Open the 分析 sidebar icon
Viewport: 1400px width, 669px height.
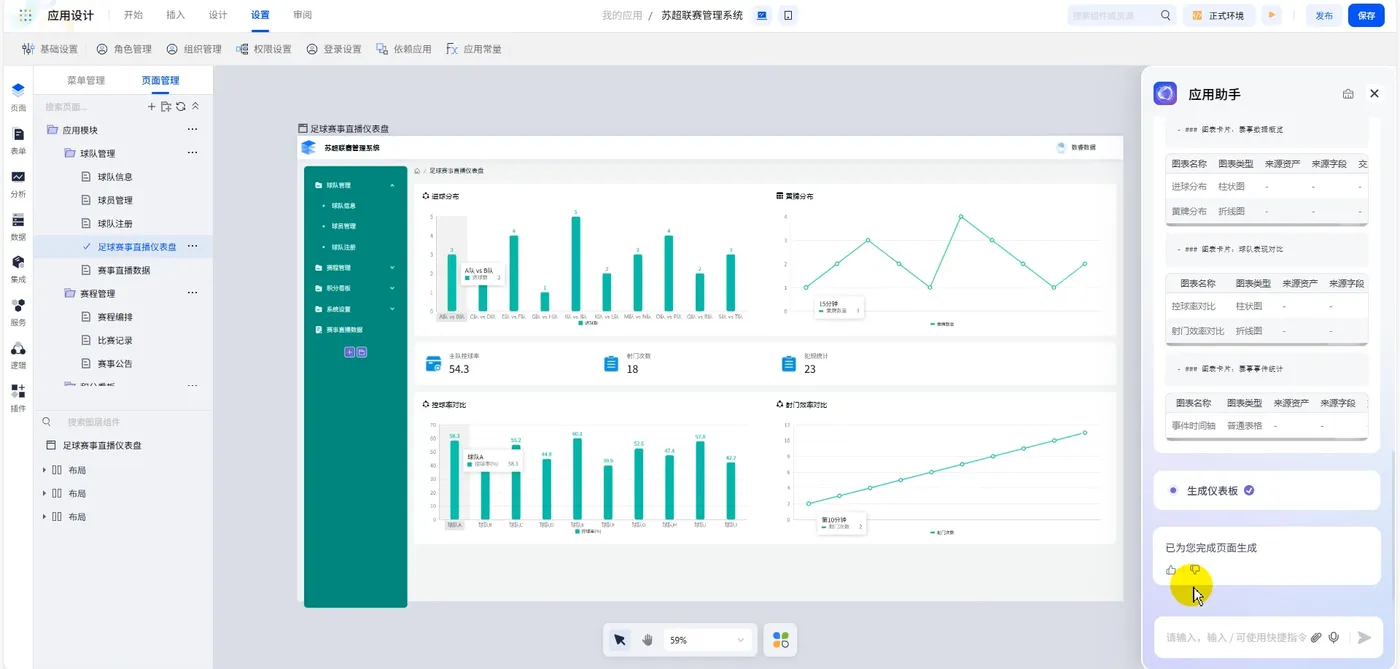click(x=18, y=183)
